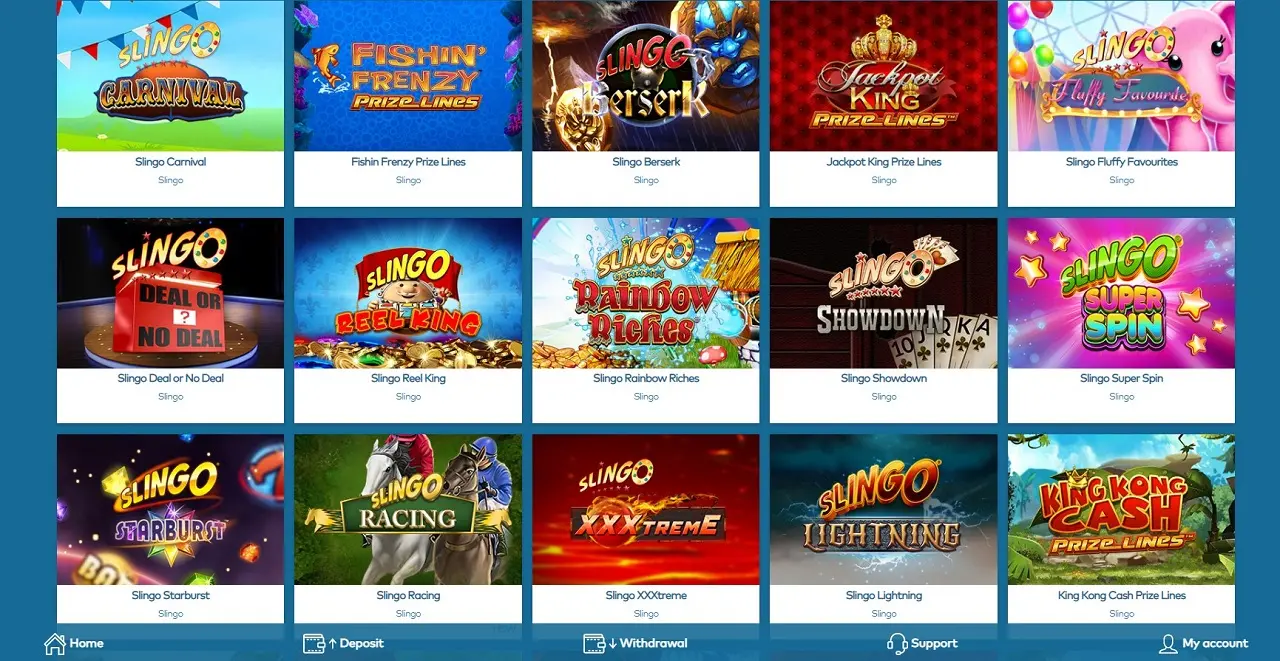
Task: Click the My account person icon
Action: pyautogui.click(x=1168, y=644)
